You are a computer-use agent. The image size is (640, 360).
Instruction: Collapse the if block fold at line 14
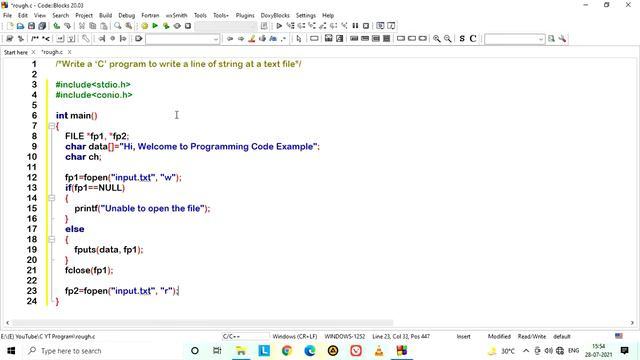[x=51, y=198]
